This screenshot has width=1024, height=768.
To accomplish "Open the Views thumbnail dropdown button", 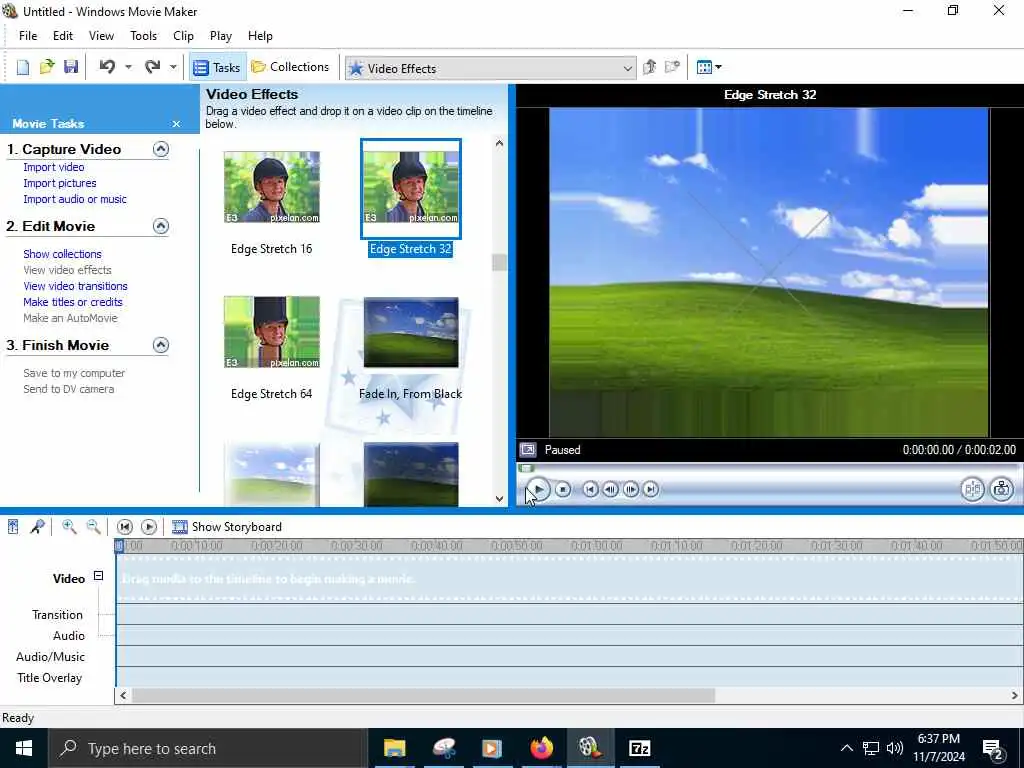I will click(709, 67).
